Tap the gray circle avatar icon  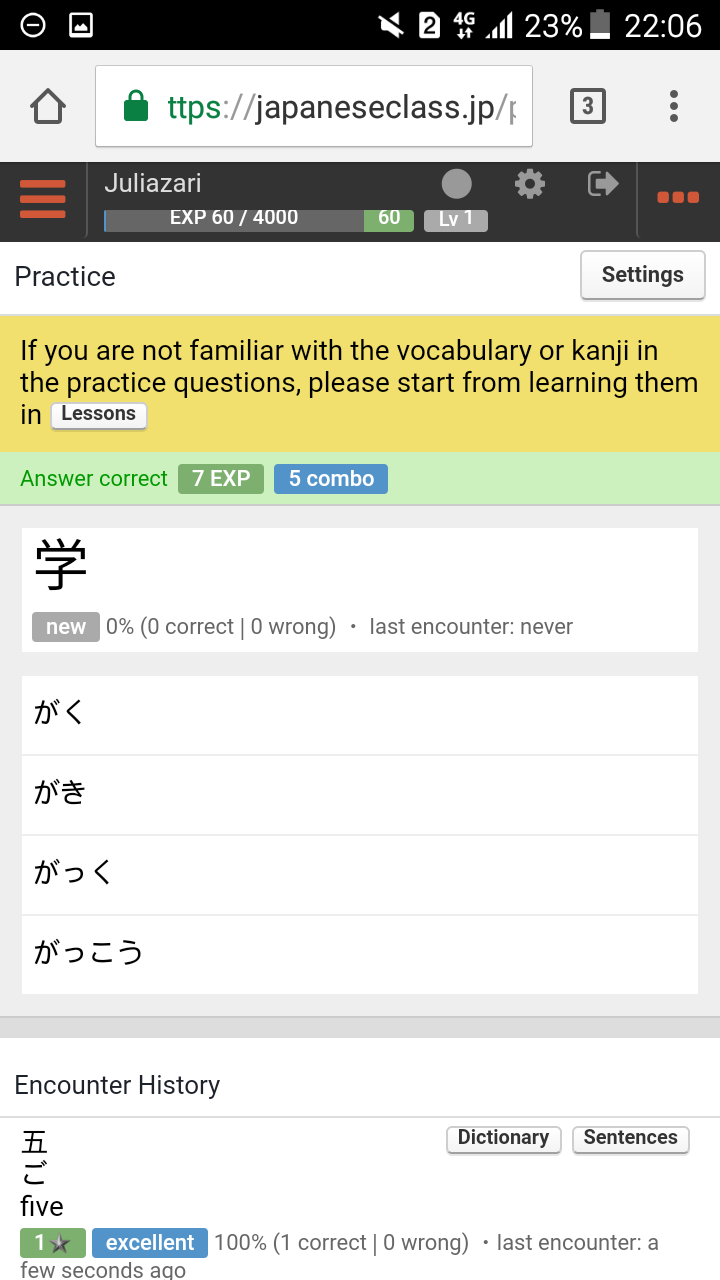click(456, 184)
